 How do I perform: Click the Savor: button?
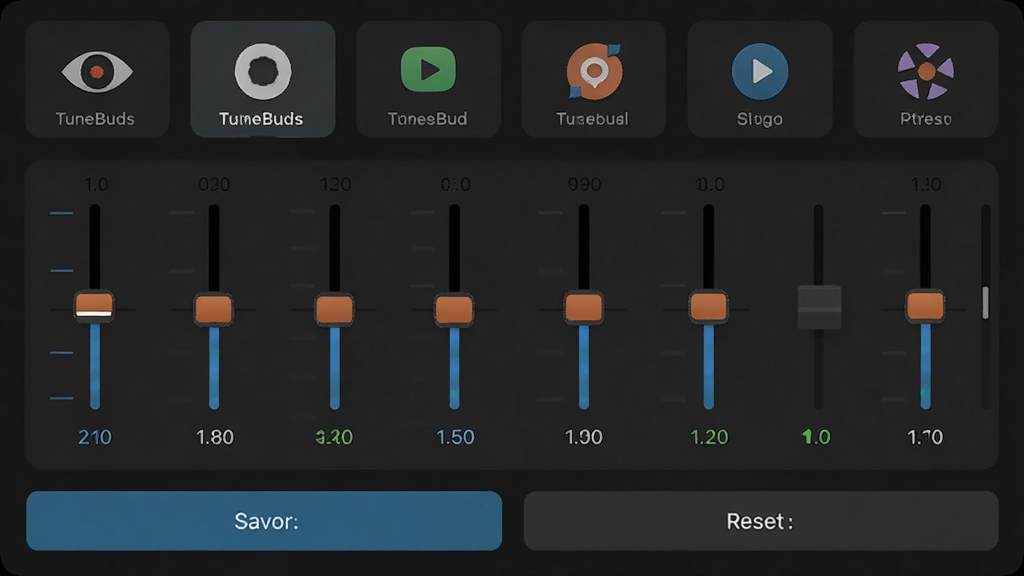pyautogui.click(x=264, y=520)
